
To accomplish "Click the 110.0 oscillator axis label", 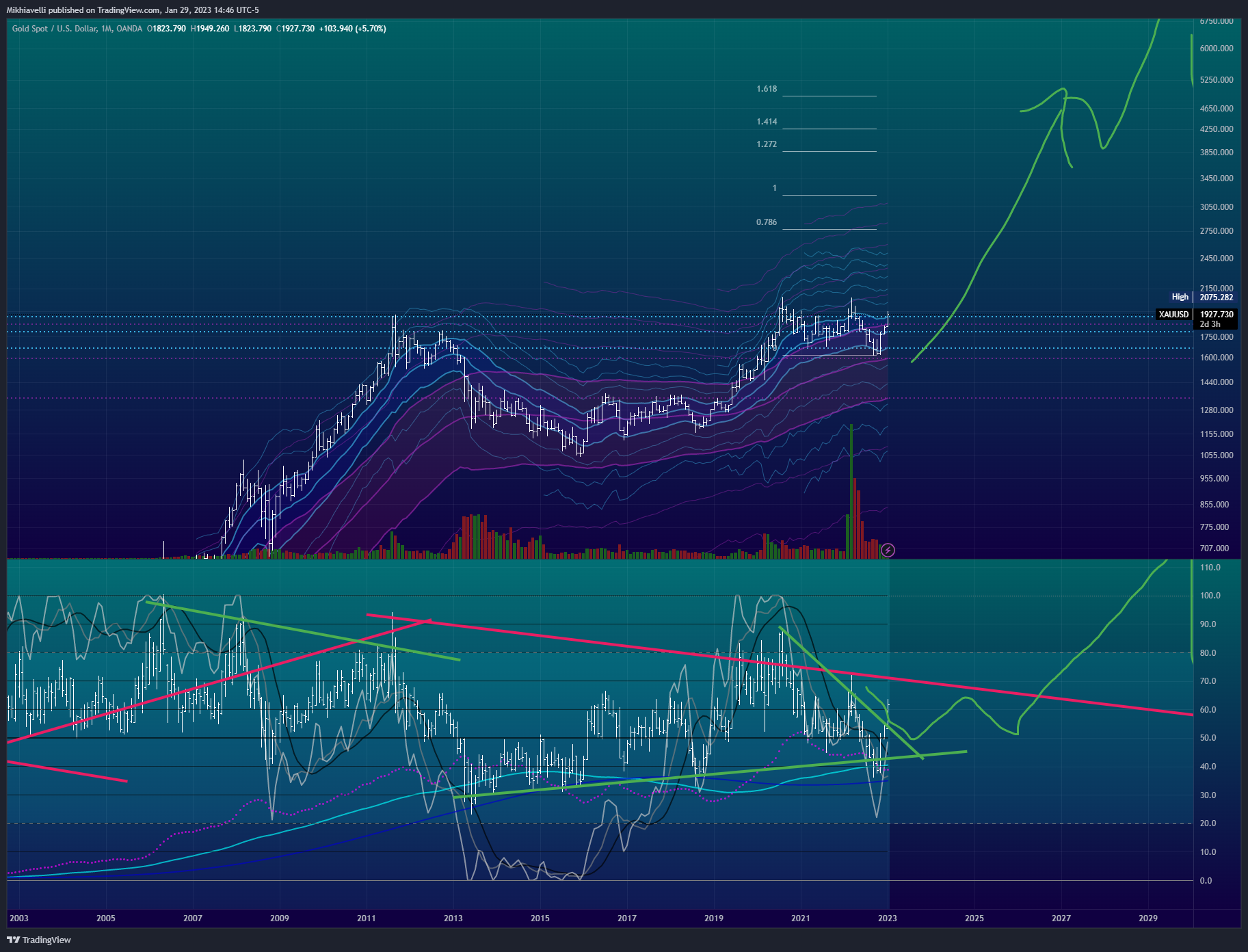I will (1210, 568).
